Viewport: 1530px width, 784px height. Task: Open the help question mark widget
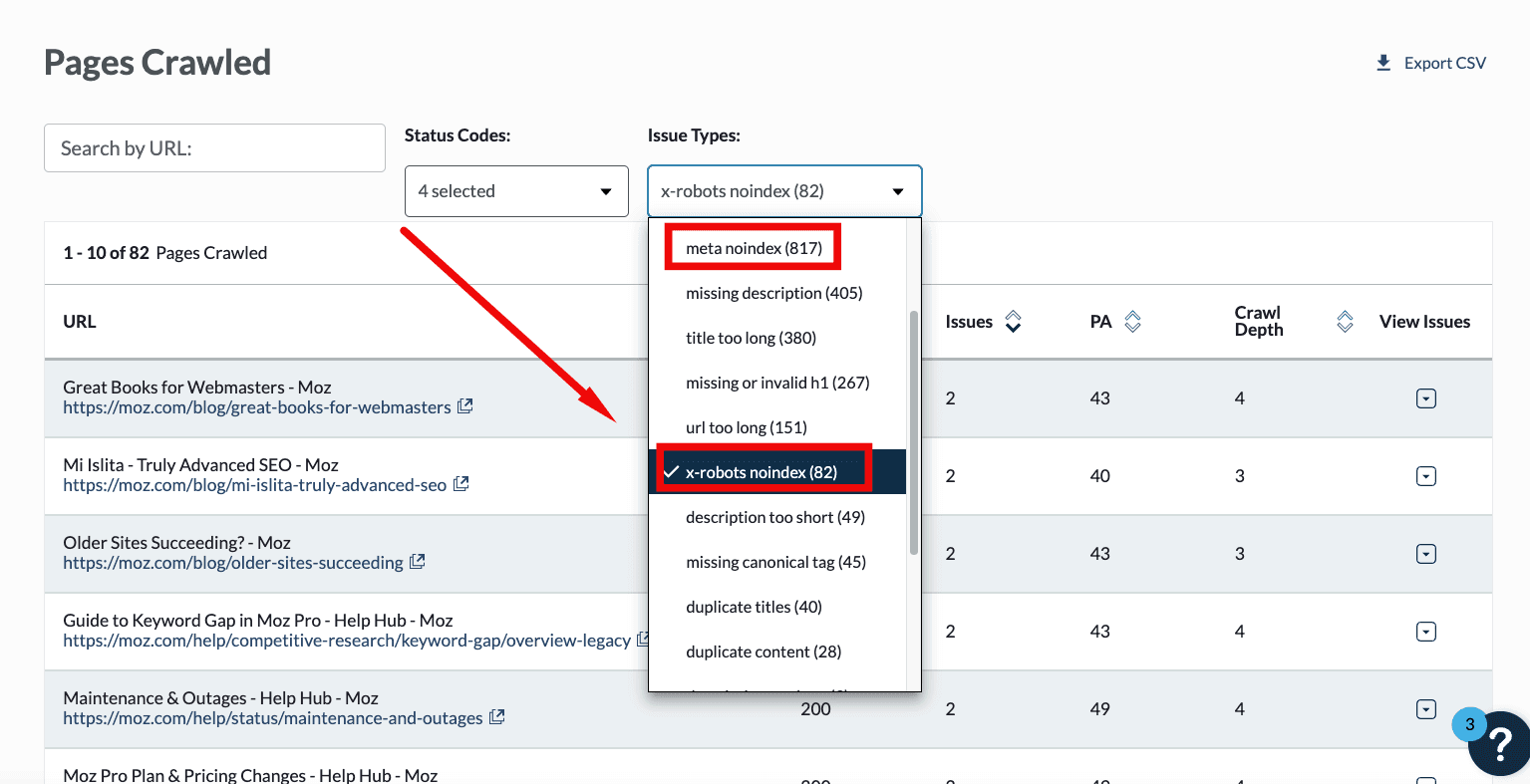tap(1498, 744)
